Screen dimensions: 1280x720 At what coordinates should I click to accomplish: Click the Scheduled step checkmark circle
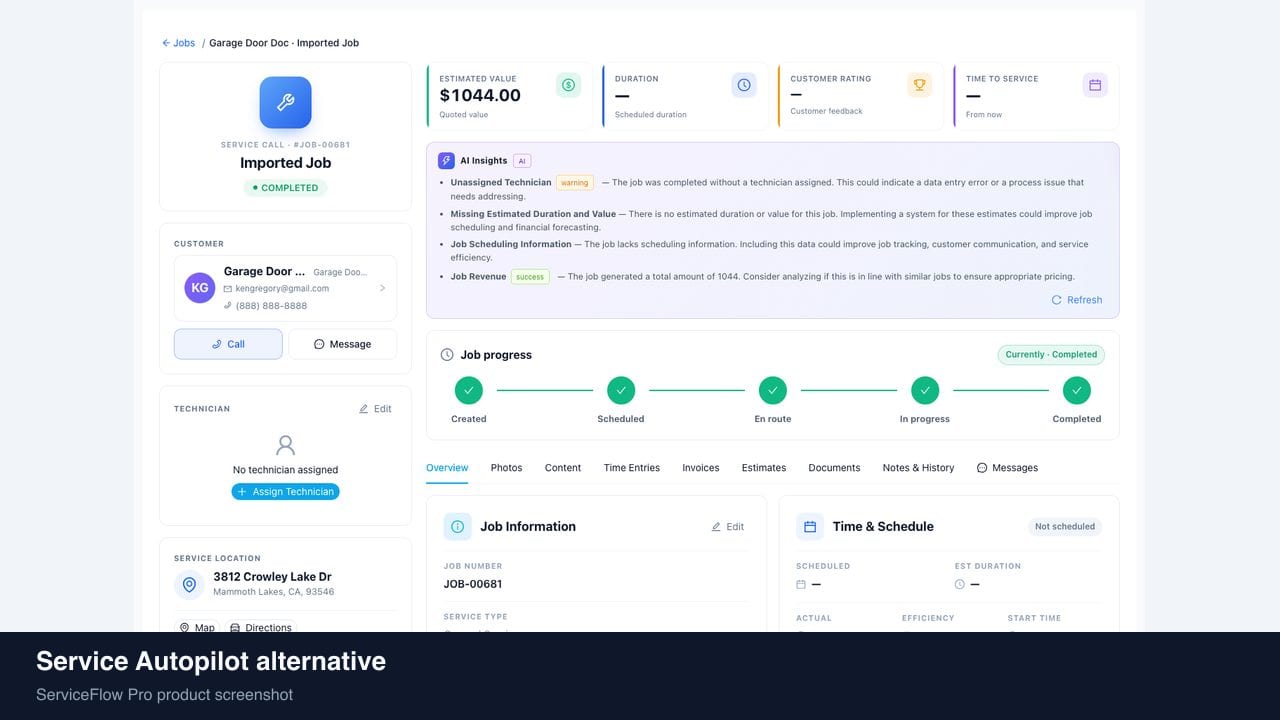click(x=621, y=390)
